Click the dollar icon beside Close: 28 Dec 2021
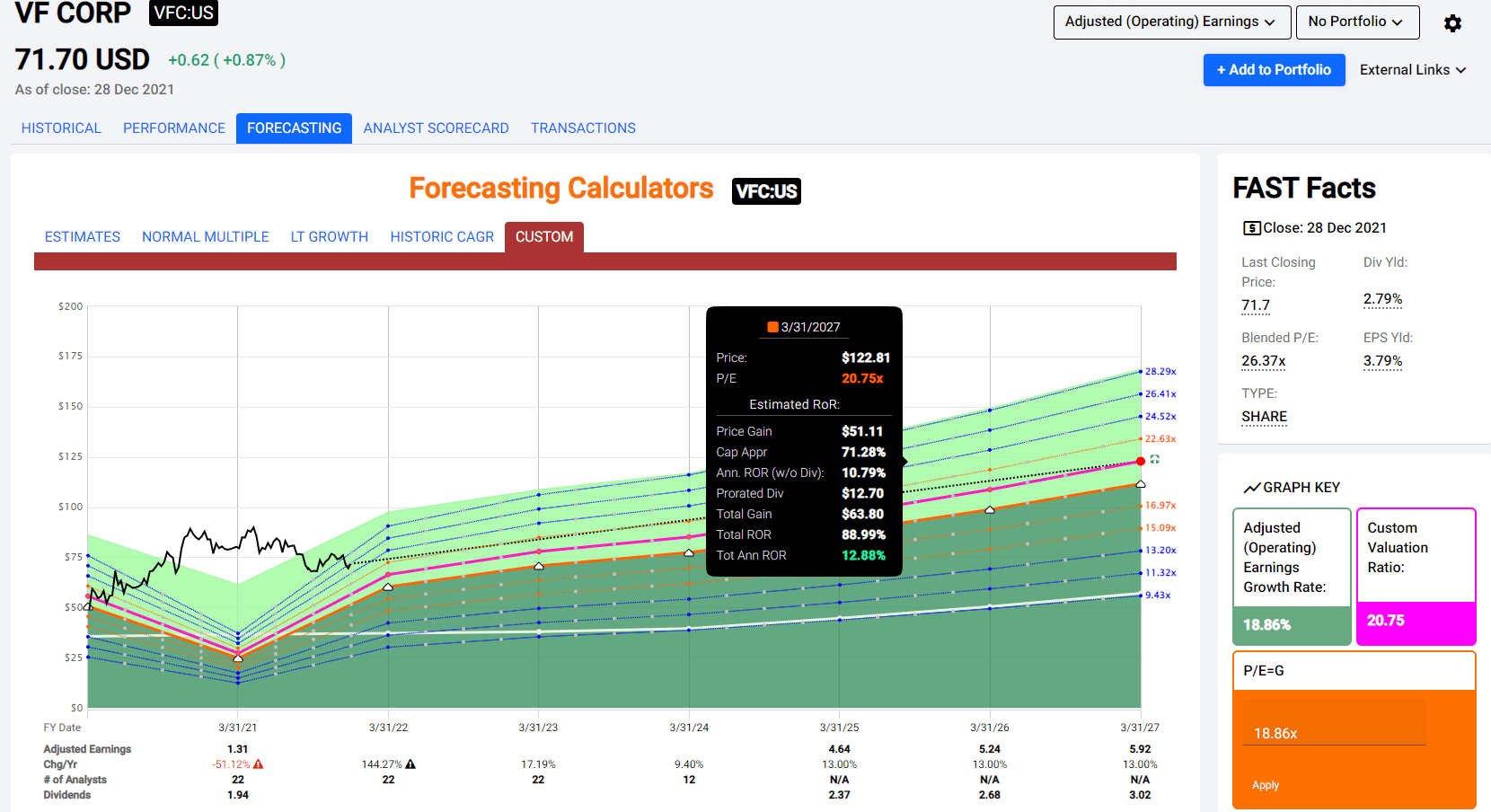Image resolution: width=1491 pixels, height=812 pixels. point(1251,228)
